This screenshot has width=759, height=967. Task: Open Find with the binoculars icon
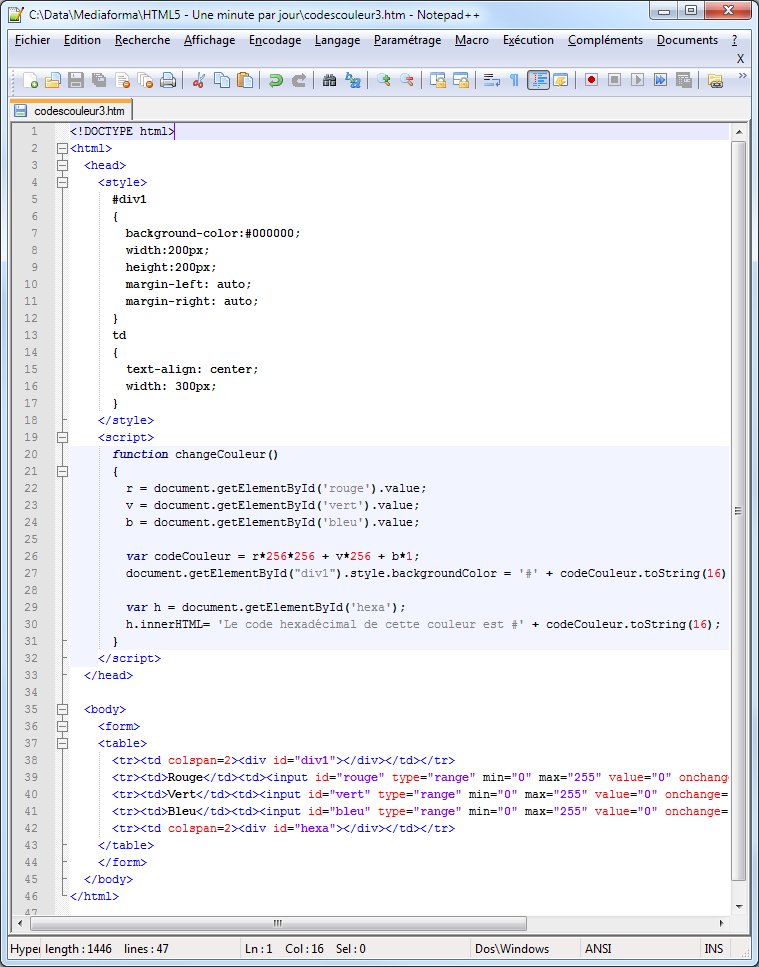click(329, 81)
